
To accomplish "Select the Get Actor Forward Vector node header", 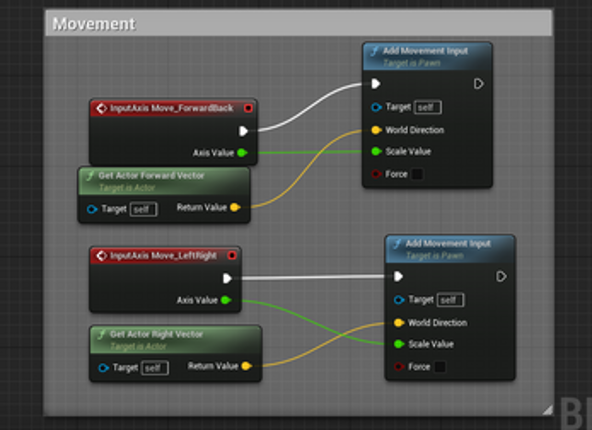I will (164, 181).
